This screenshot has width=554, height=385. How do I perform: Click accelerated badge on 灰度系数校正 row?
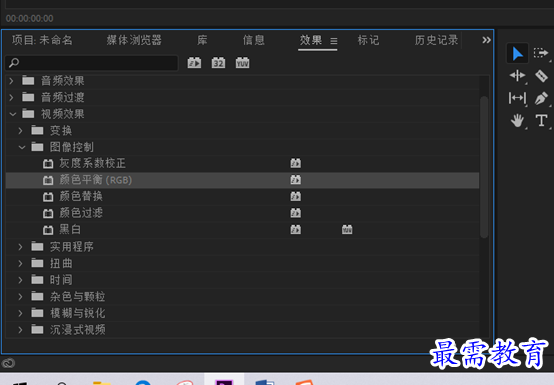(x=296, y=163)
